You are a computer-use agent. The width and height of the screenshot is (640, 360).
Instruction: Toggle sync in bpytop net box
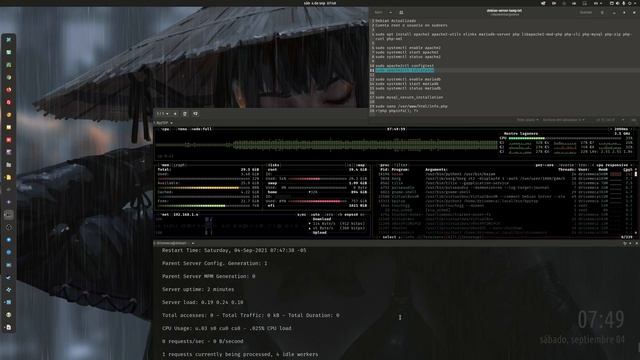(x=302, y=215)
